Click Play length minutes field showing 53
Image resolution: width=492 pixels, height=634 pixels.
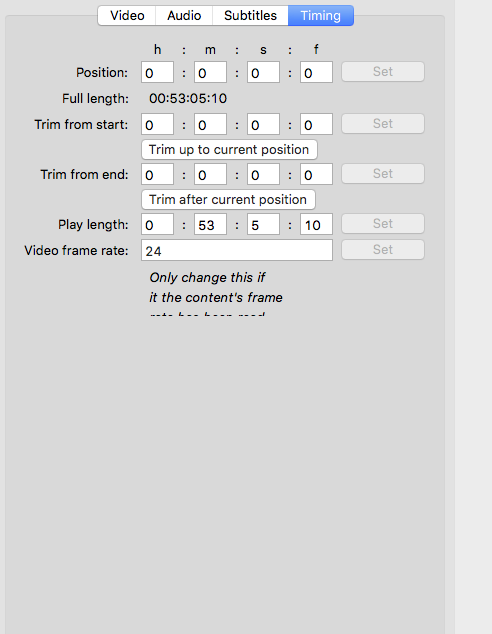pyautogui.click(x=210, y=224)
